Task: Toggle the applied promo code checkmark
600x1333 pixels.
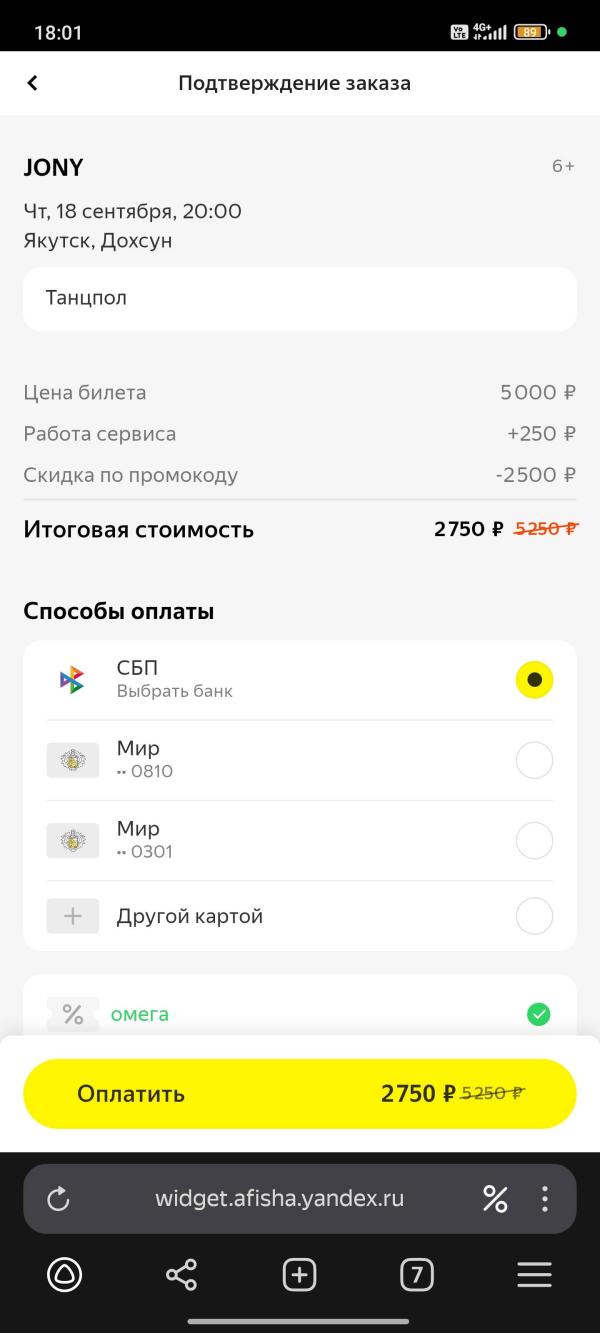Action: 538,1015
